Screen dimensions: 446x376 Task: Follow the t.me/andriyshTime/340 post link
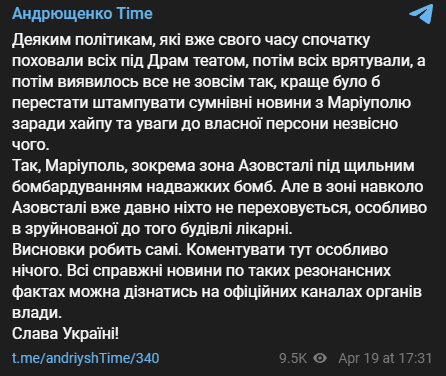click(86, 358)
